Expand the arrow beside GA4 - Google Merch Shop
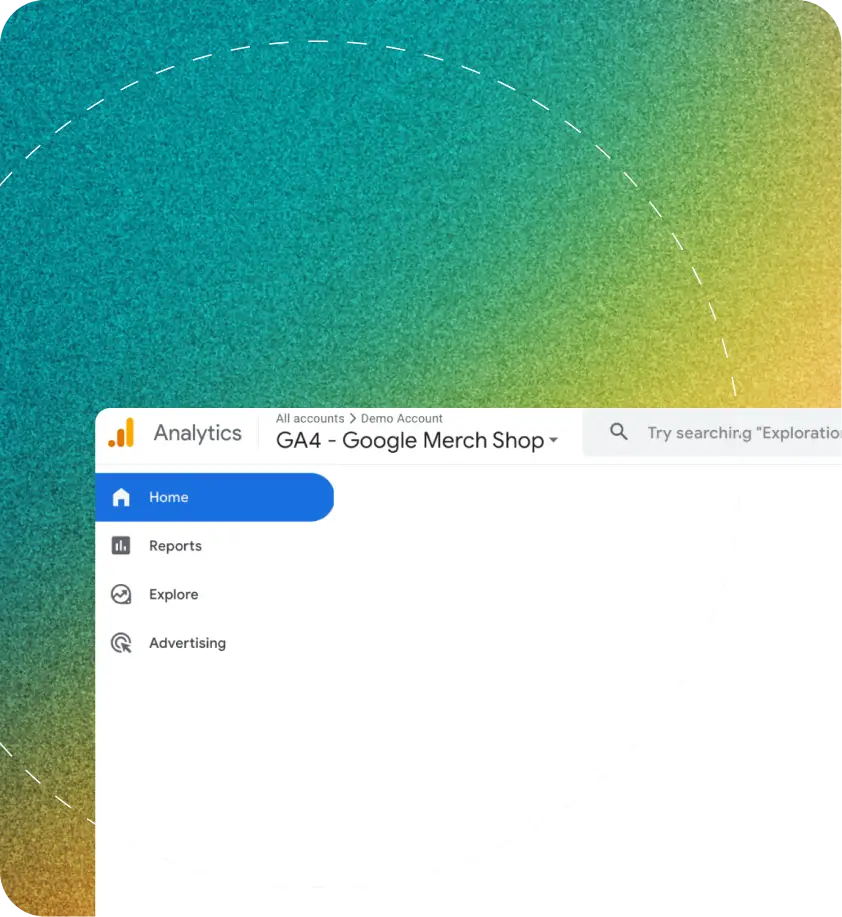The height and width of the screenshot is (917, 842). 553,441
